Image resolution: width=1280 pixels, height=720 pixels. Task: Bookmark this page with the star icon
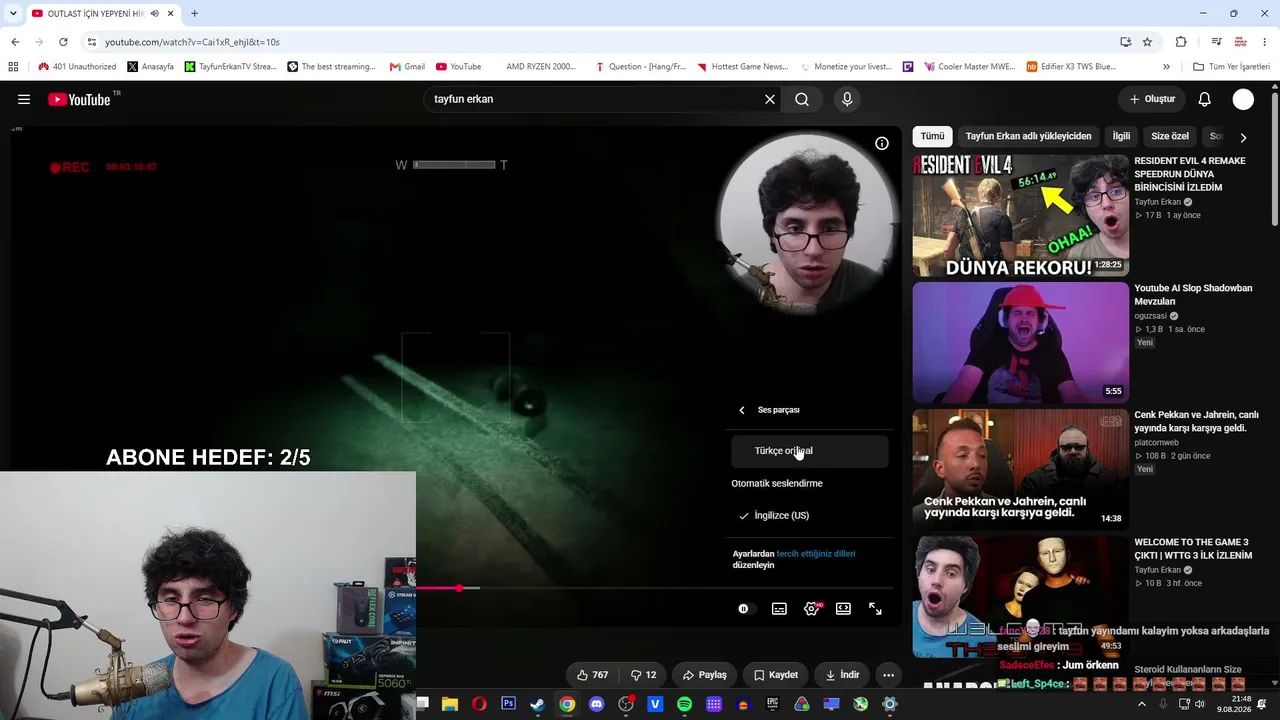click(x=1147, y=42)
